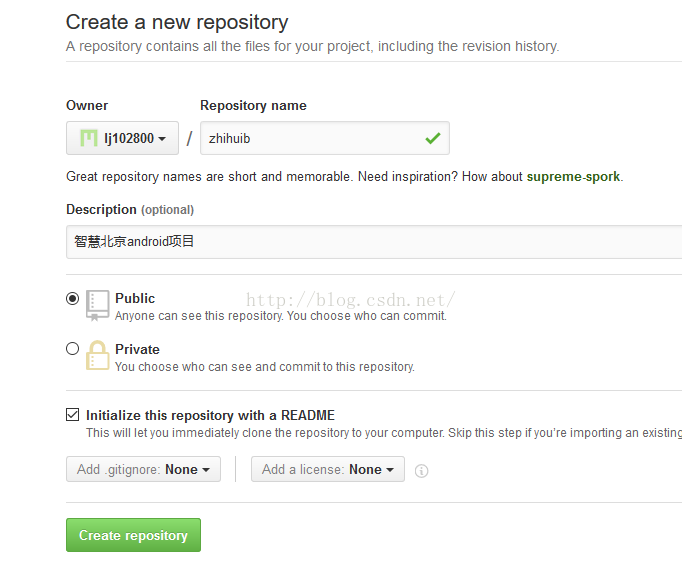Open the Owner dropdown lj102800

coord(122,138)
